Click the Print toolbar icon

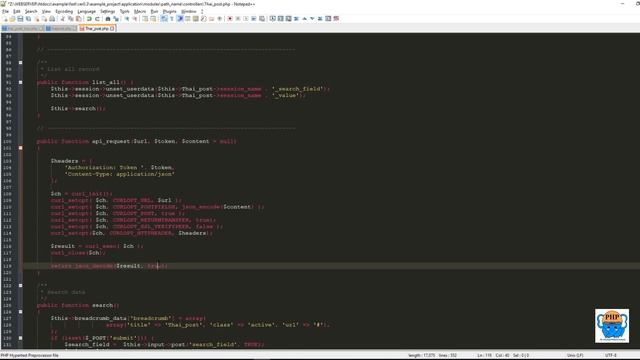(52, 19)
